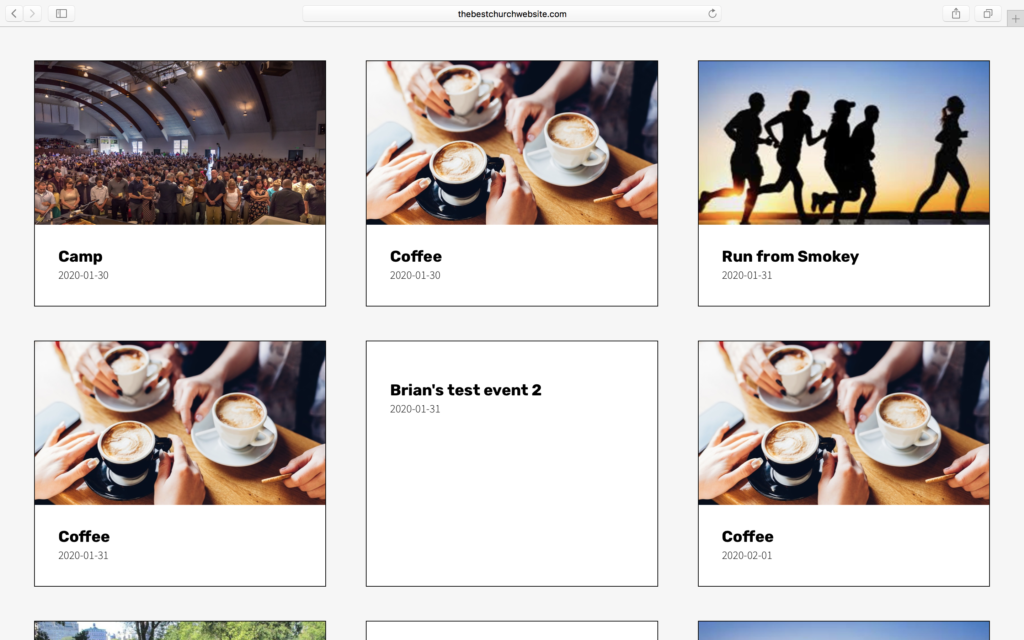1024x640 pixels.
Task: Show the tab overview
Action: (x=987, y=13)
